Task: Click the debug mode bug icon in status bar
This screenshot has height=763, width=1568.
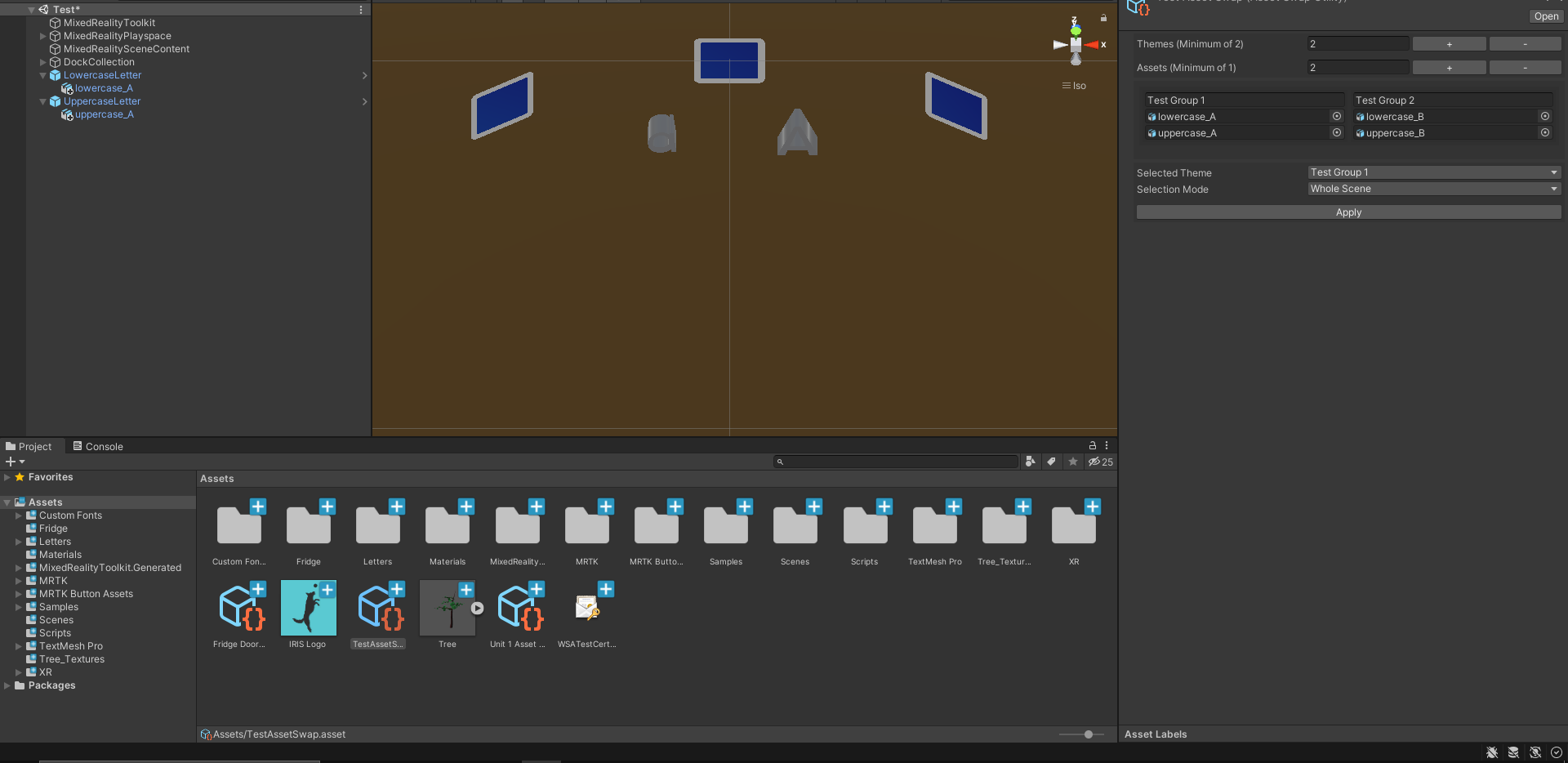Action: tap(1492, 752)
